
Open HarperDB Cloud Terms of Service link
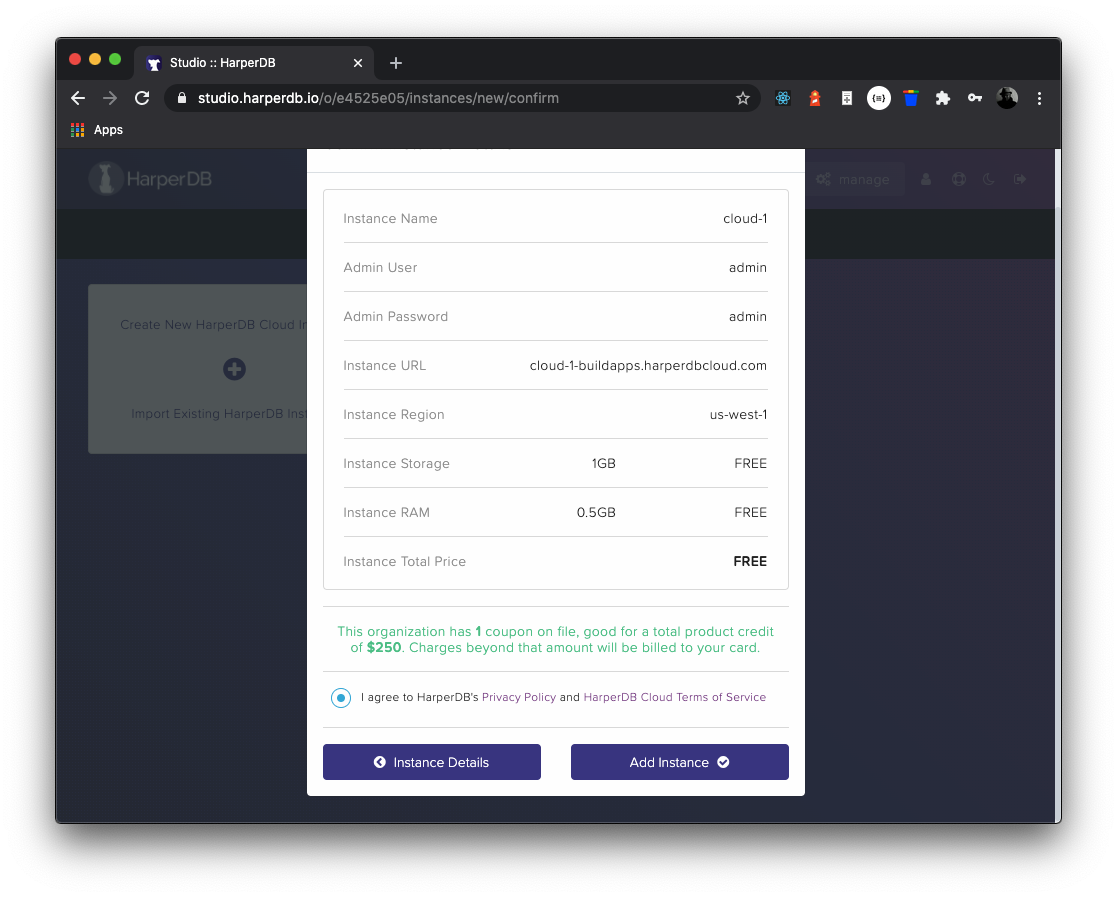click(x=674, y=697)
